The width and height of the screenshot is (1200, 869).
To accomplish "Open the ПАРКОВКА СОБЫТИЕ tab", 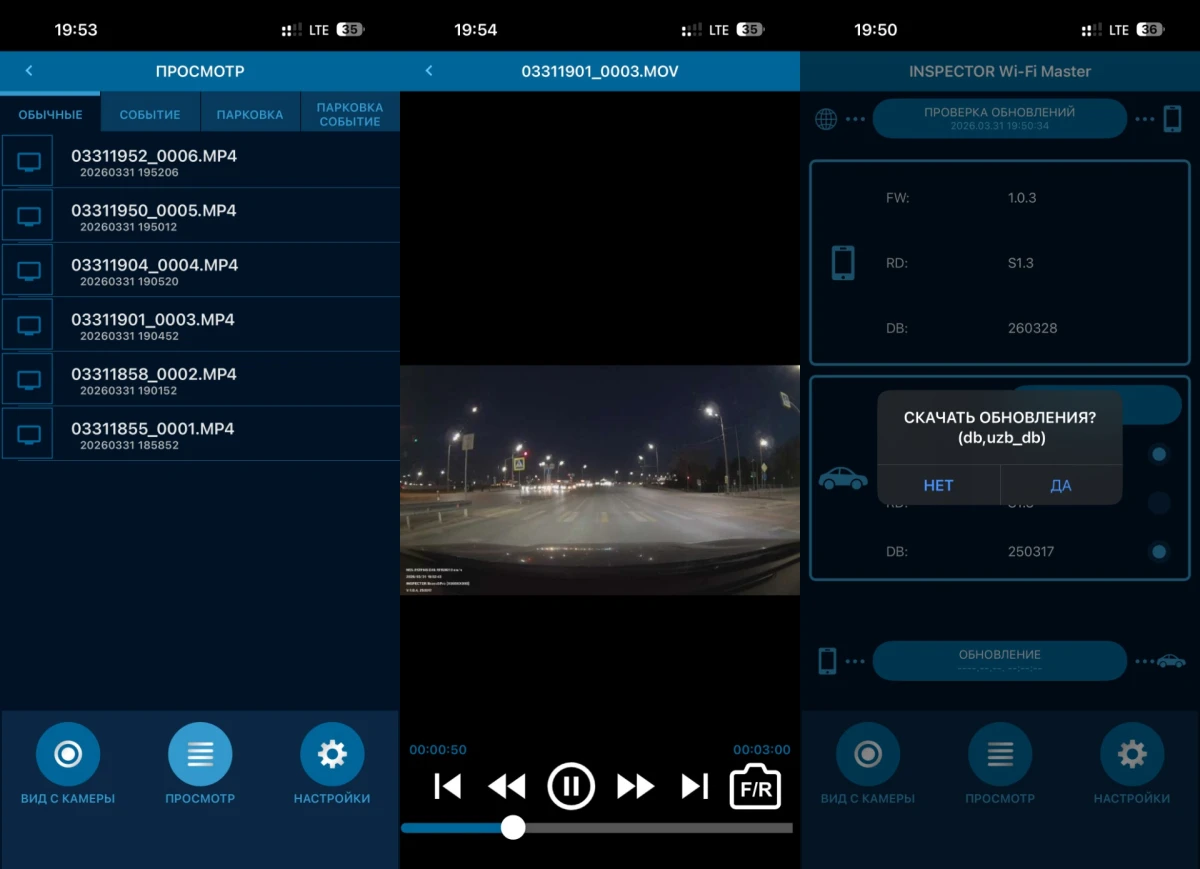I will [349, 114].
